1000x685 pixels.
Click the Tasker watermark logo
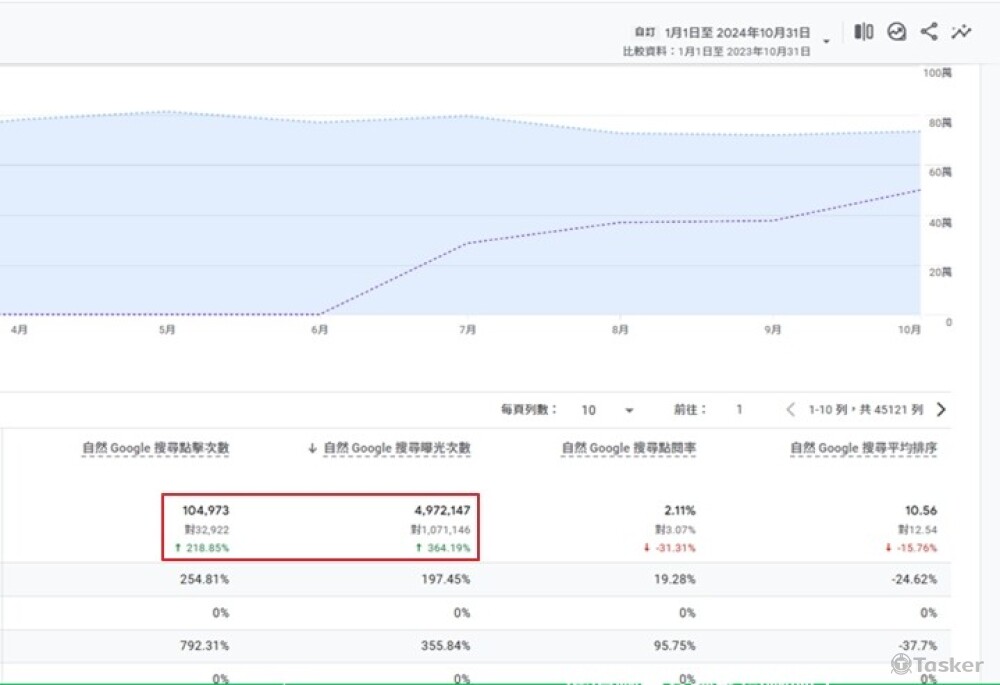pos(937,665)
